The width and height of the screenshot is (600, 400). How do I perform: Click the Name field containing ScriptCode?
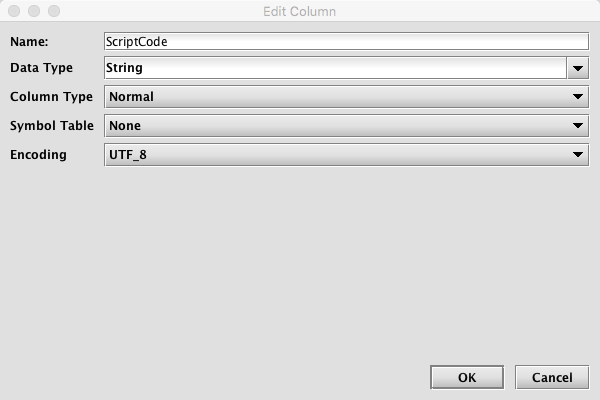[346, 41]
